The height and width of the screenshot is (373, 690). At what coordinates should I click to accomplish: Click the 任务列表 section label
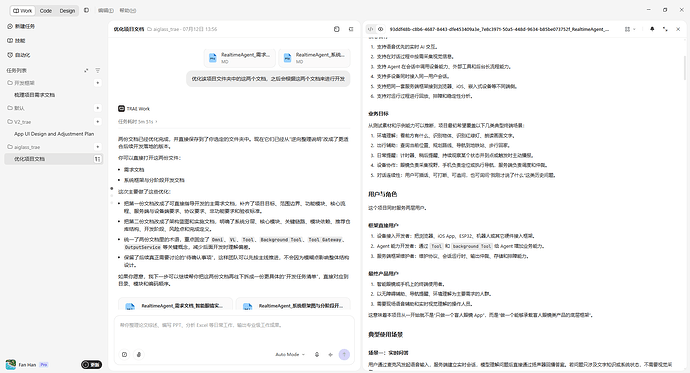point(17,70)
